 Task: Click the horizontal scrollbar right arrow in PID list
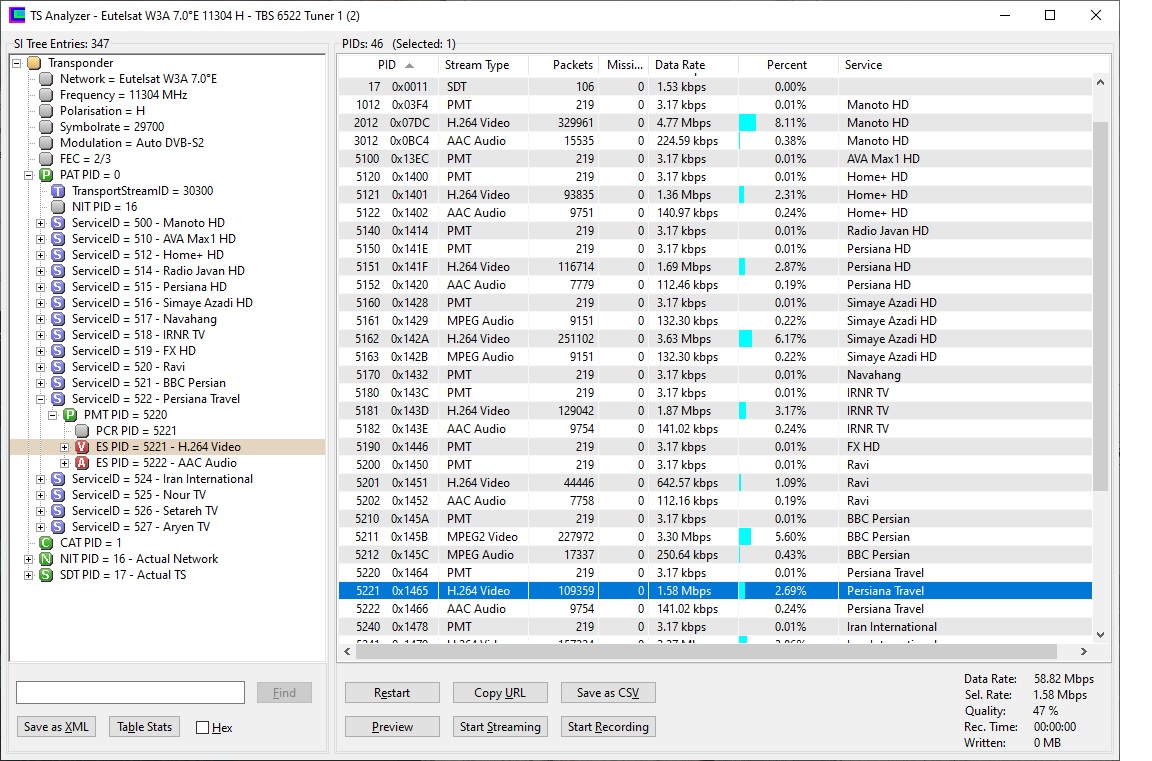(1083, 652)
